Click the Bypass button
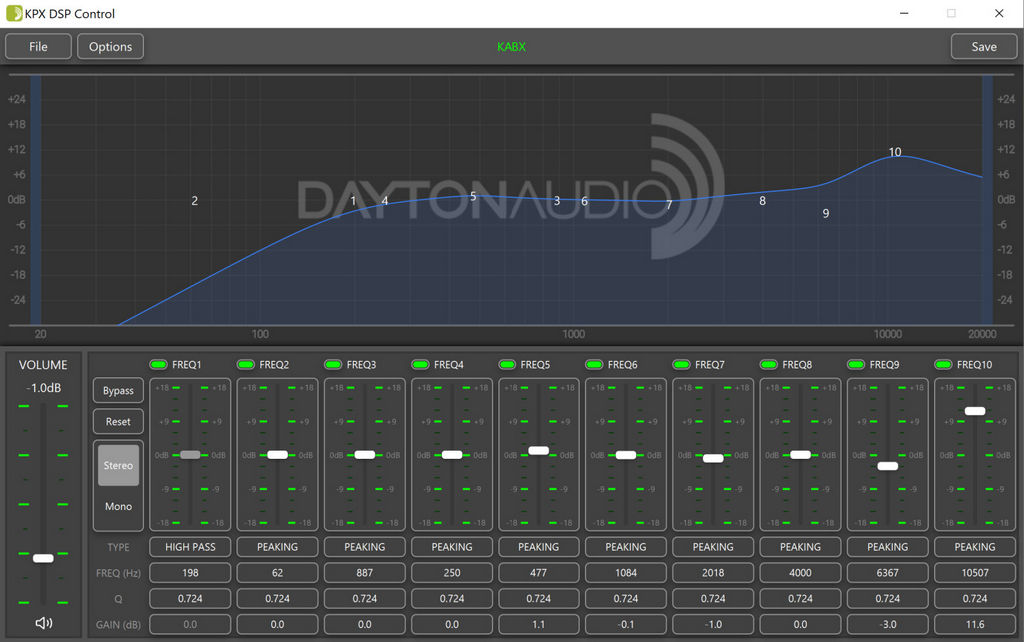 tap(118, 391)
